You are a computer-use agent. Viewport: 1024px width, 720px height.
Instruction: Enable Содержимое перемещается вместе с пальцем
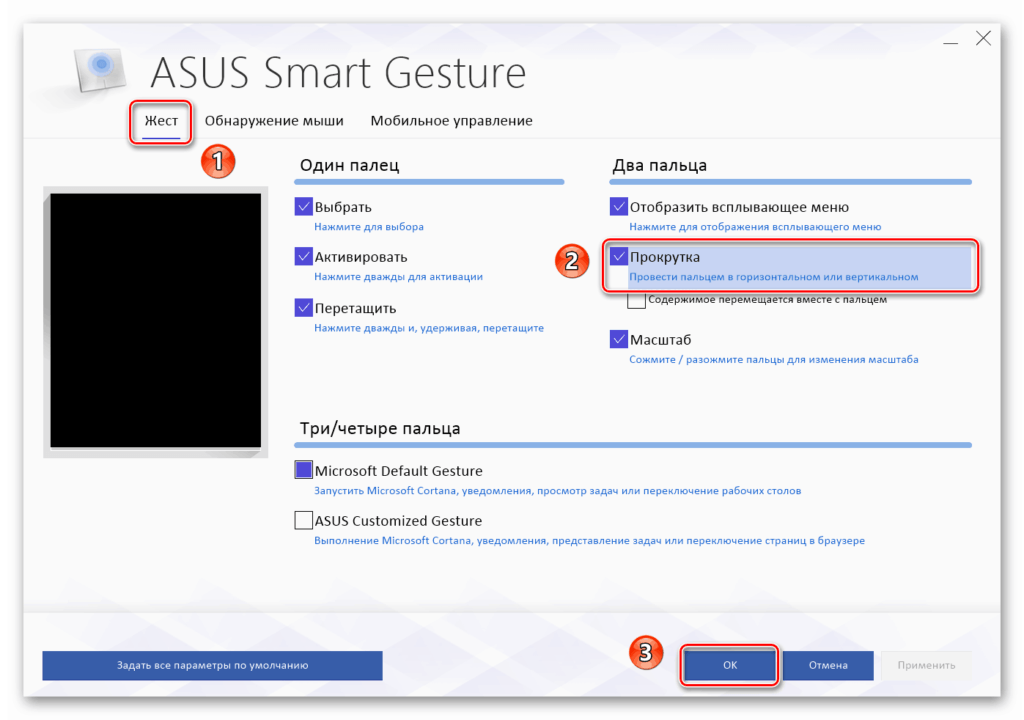(x=636, y=300)
